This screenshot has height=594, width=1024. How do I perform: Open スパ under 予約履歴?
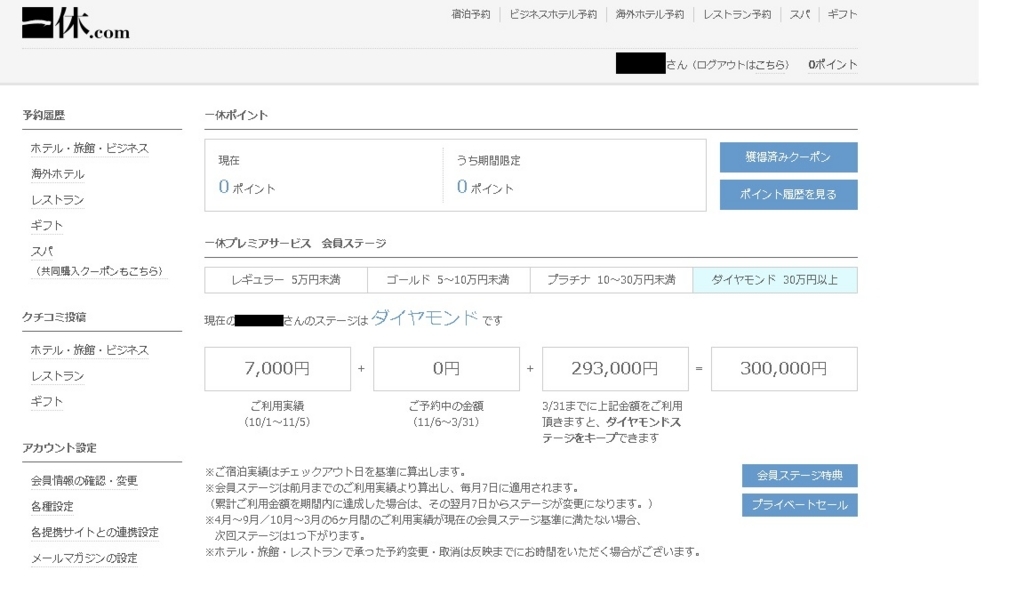pos(42,251)
